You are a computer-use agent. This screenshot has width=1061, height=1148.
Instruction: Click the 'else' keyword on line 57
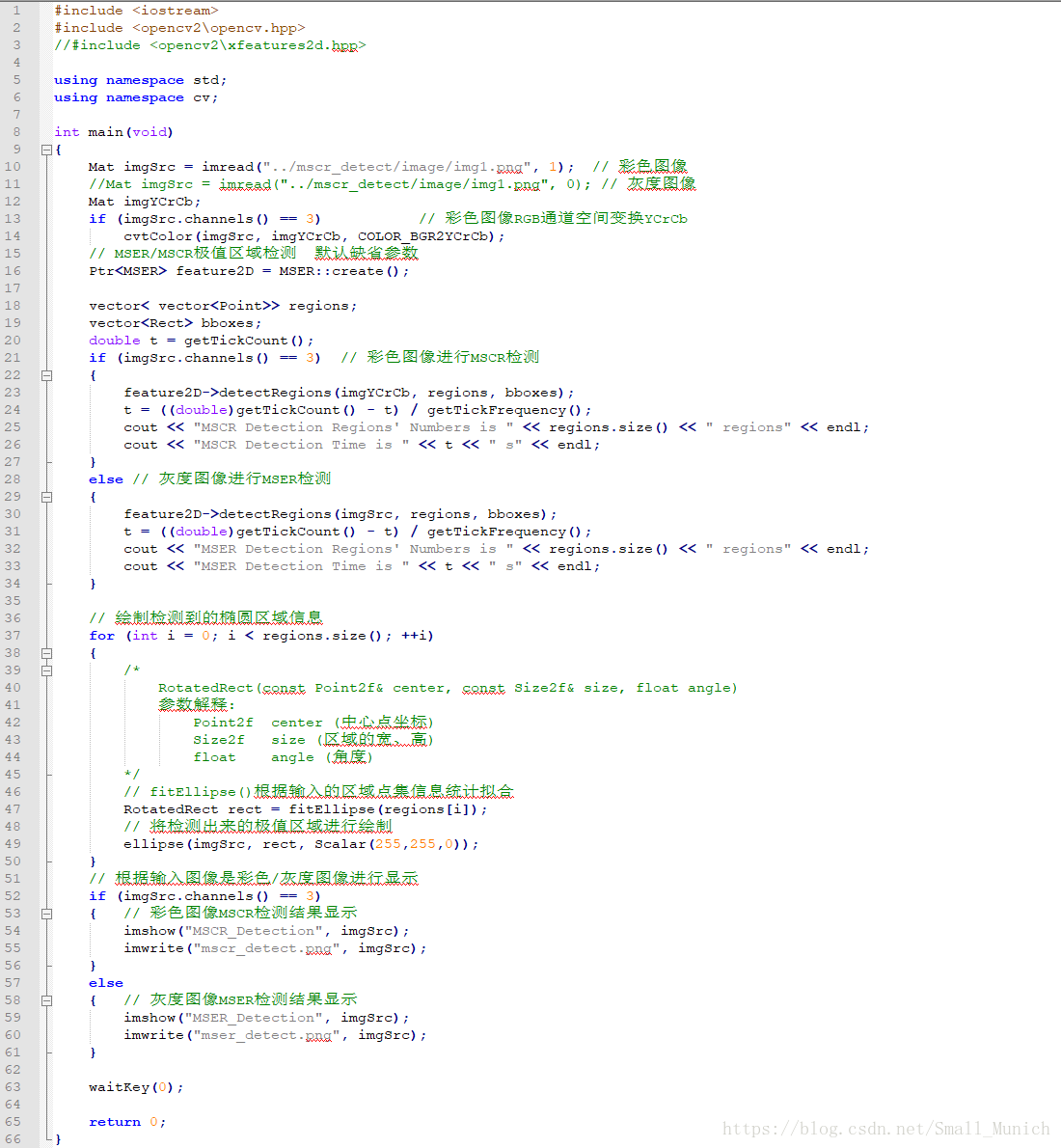pyautogui.click(x=106, y=983)
